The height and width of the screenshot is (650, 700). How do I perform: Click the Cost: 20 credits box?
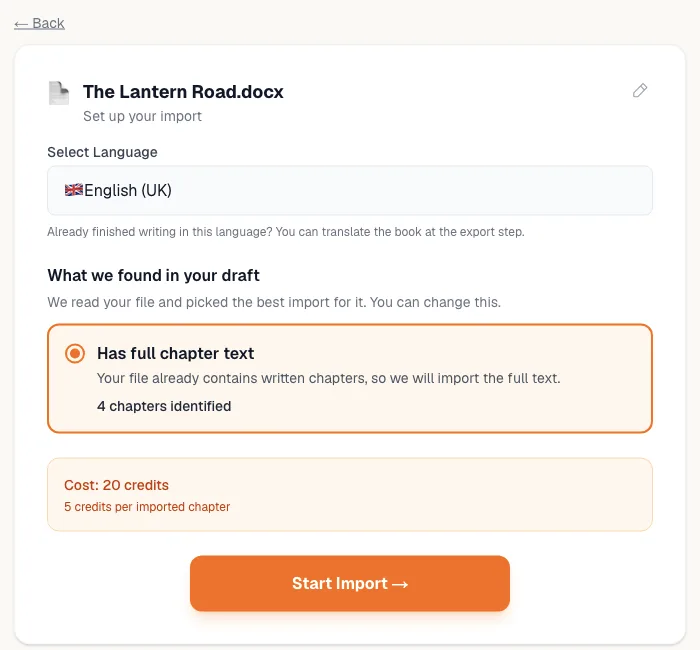point(350,495)
